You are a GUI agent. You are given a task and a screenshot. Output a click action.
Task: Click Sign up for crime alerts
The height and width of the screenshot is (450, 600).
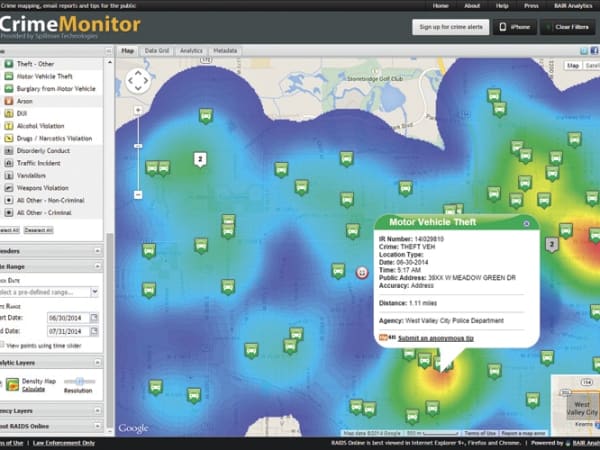[x=451, y=27]
